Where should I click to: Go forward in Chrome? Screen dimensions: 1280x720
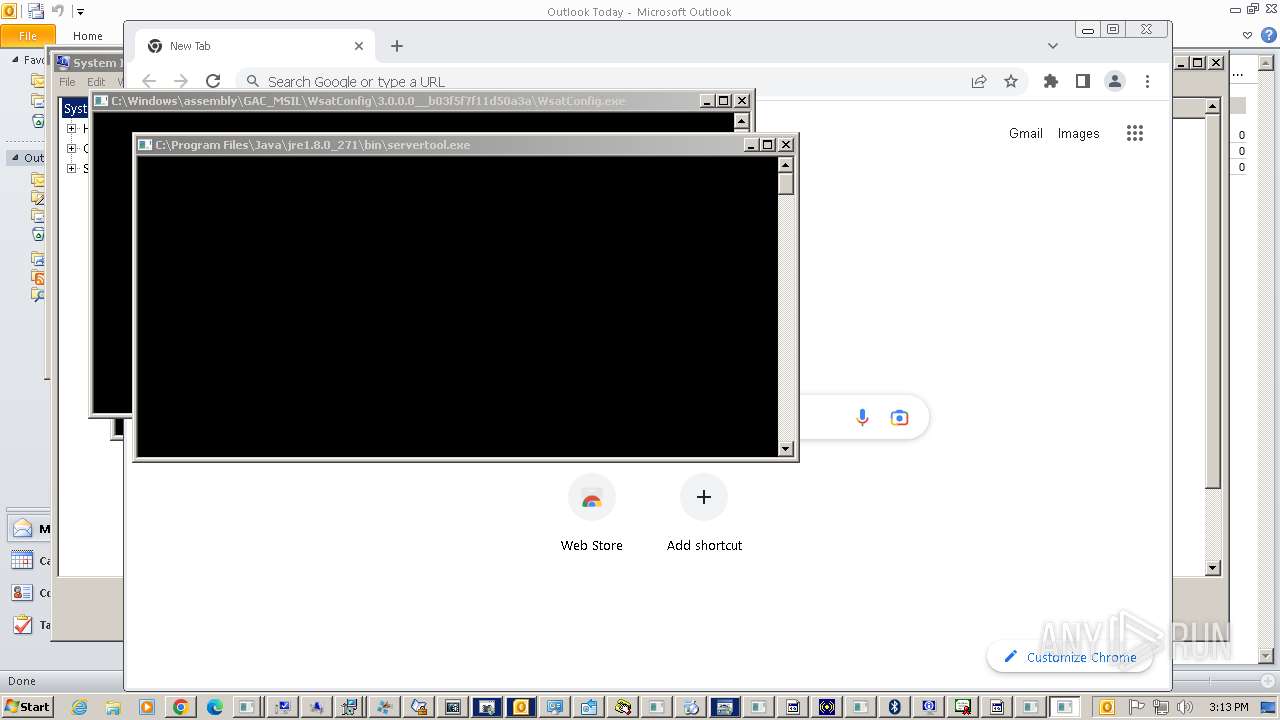181,81
